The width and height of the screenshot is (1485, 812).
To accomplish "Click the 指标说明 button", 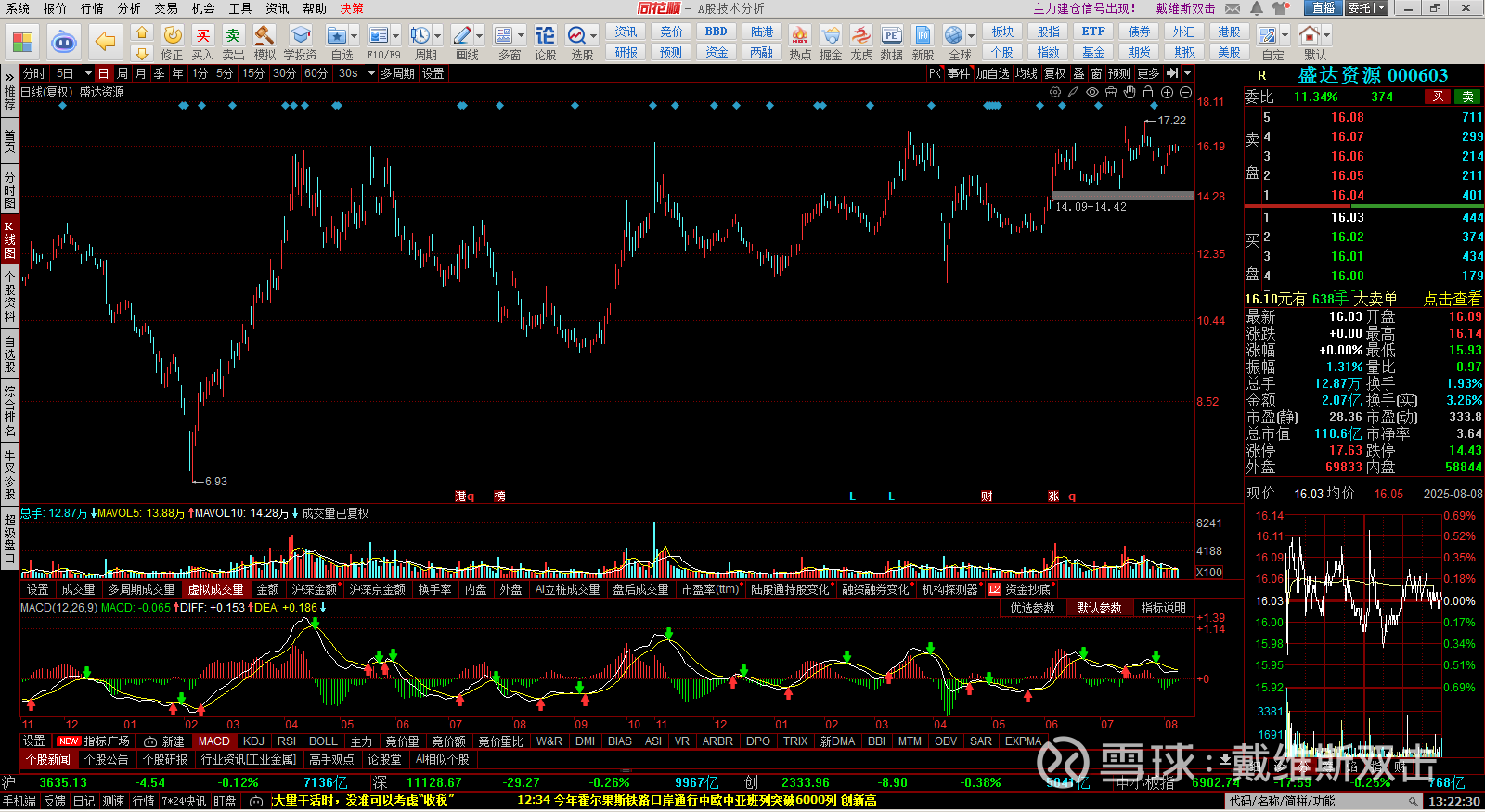I will (x=1164, y=608).
